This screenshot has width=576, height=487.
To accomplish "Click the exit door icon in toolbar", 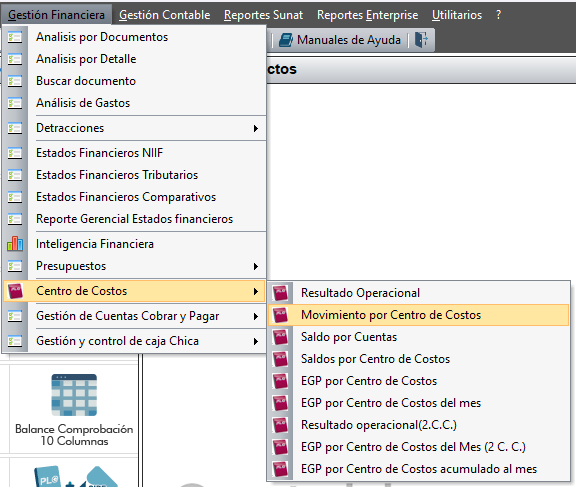I will pyautogui.click(x=421, y=39).
